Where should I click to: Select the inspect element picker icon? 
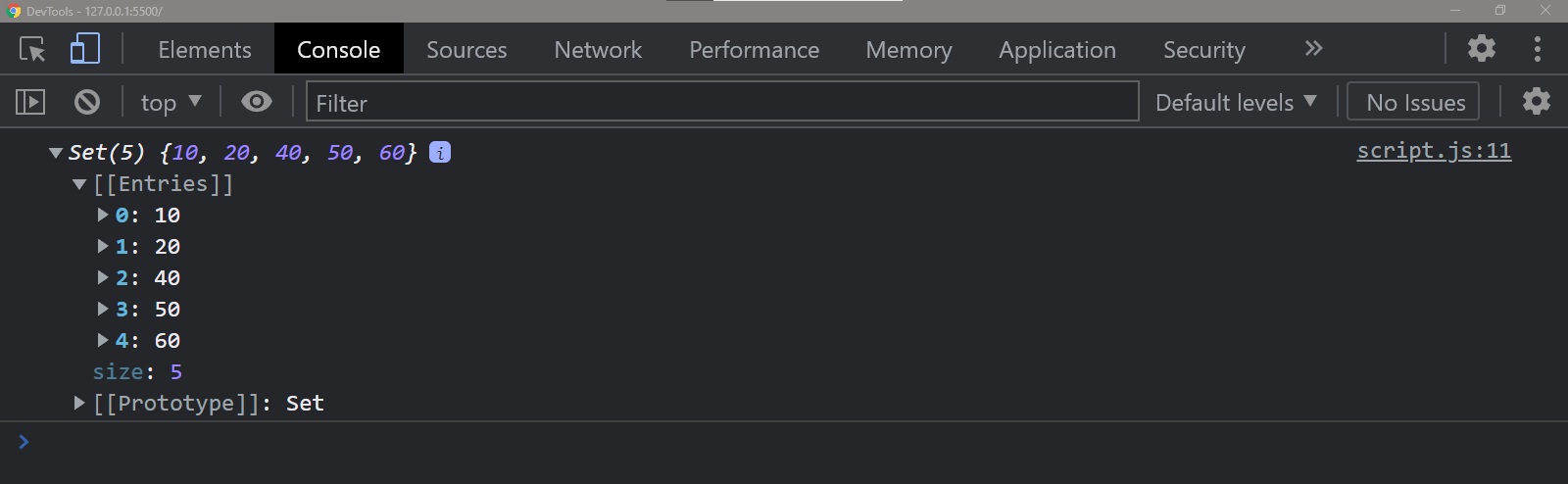pos(32,49)
